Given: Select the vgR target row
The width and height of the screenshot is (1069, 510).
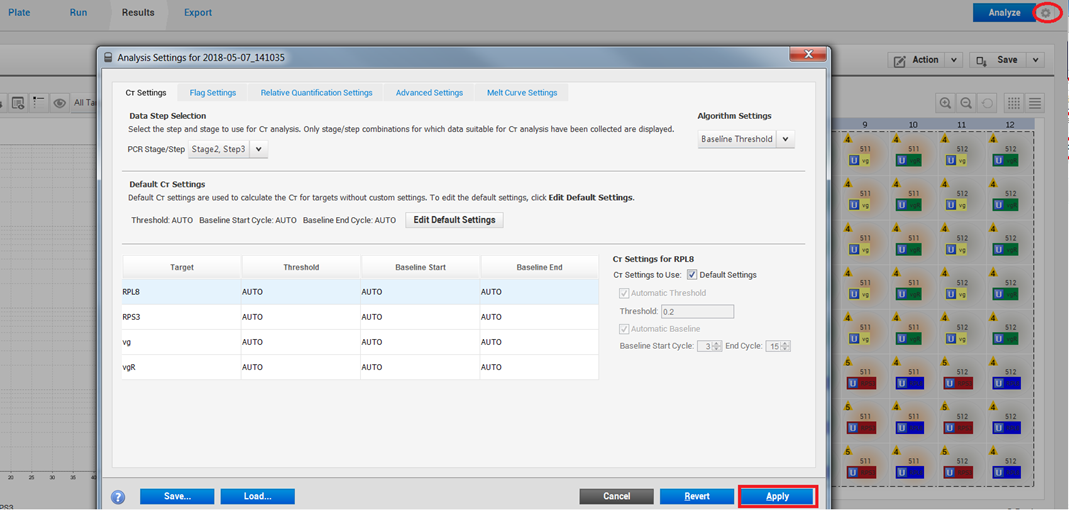Looking at the screenshot, I should pos(360,367).
